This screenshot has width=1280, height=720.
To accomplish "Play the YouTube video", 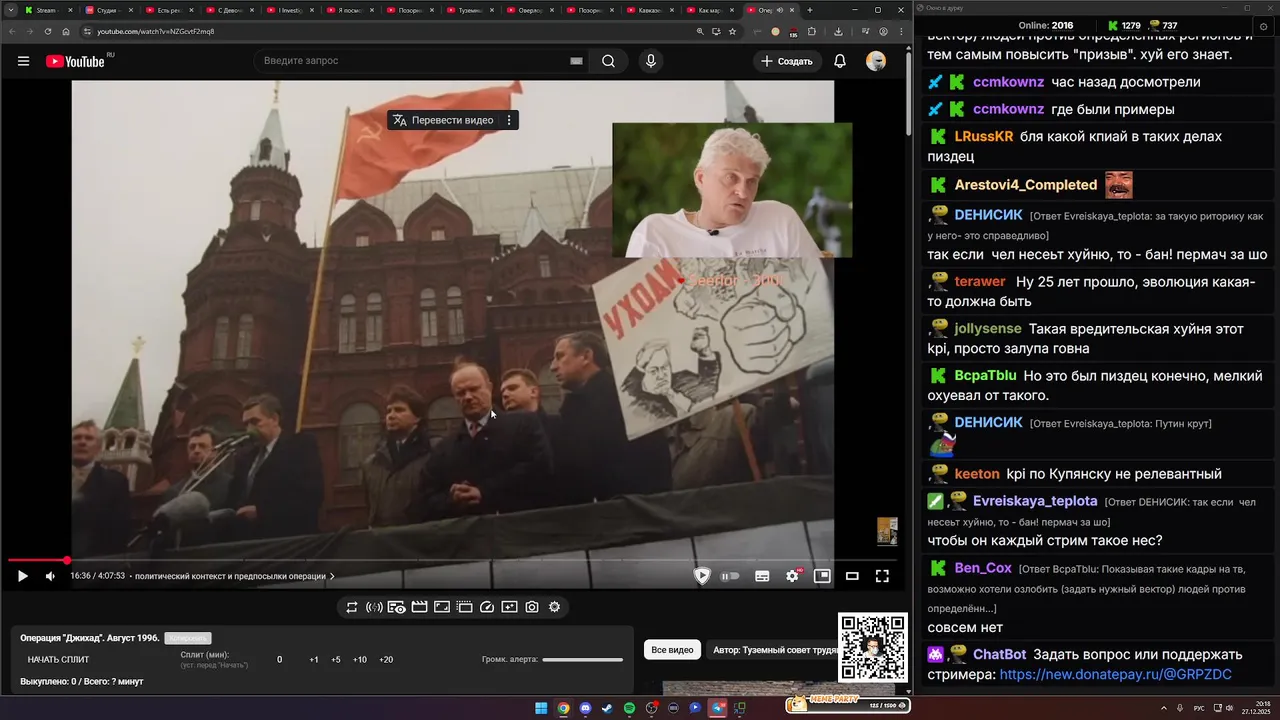I will click(x=22, y=576).
